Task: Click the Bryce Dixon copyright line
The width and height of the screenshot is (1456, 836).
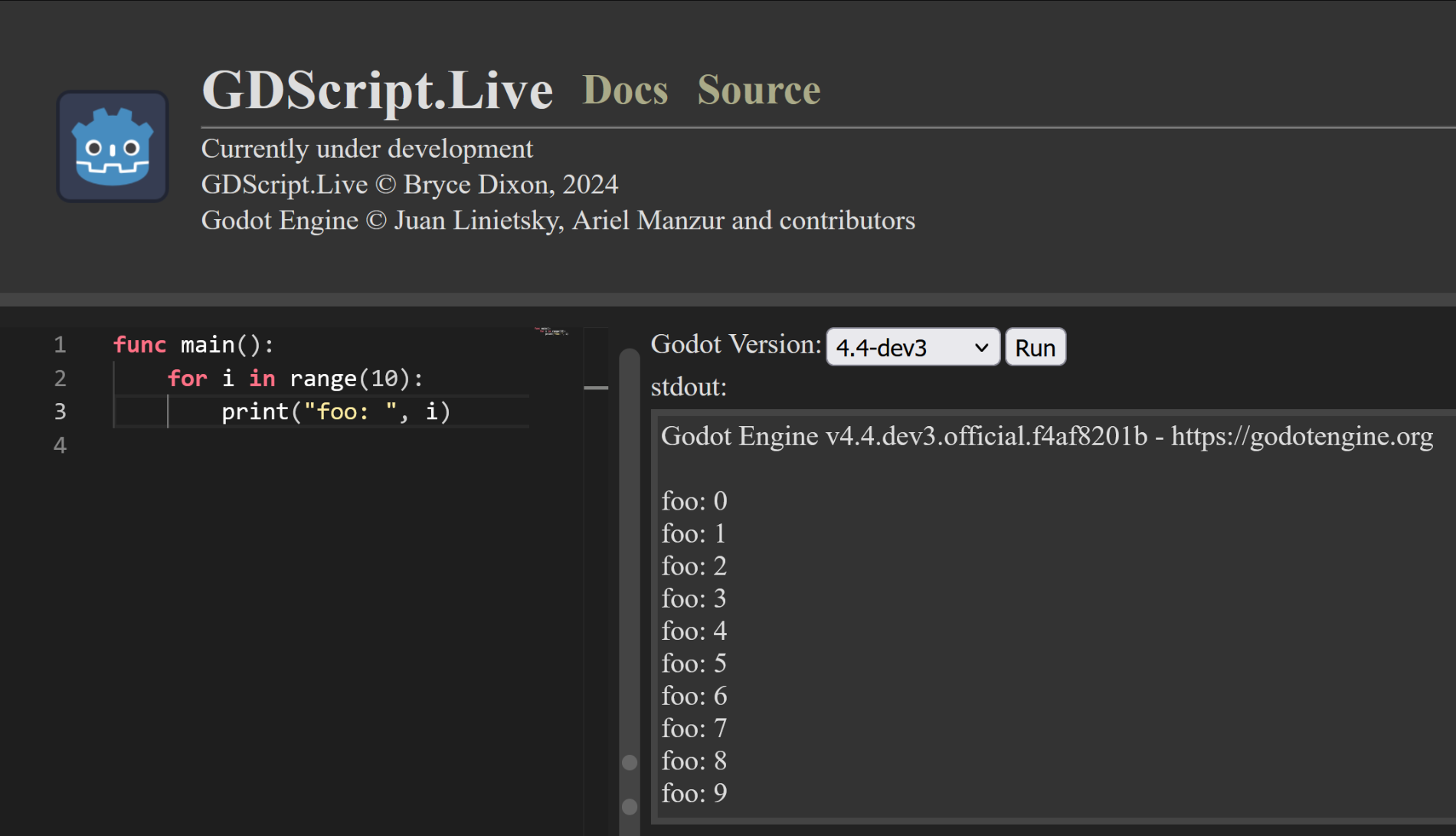Action: 410,185
